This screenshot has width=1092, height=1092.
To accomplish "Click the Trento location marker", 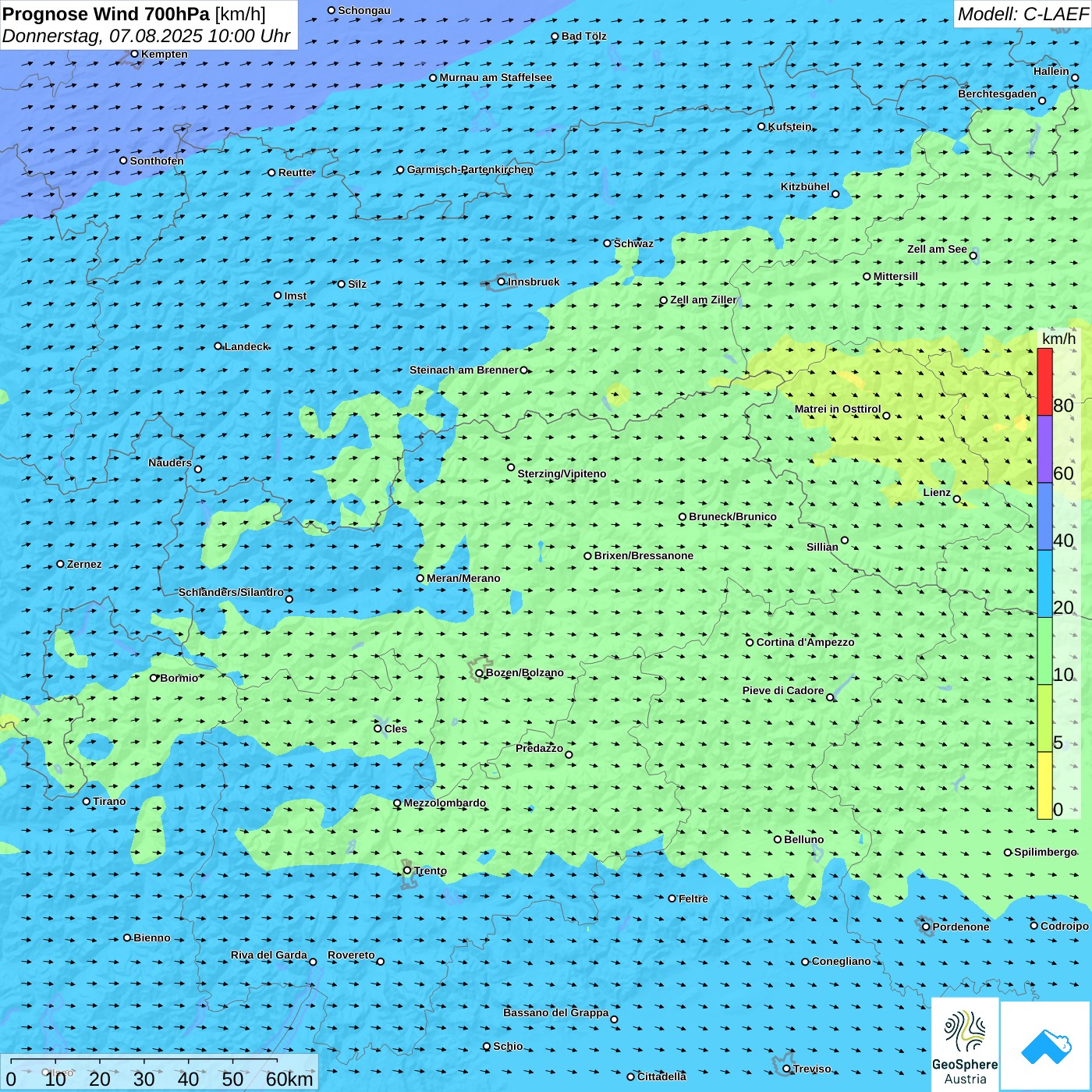I will tap(407, 870).
